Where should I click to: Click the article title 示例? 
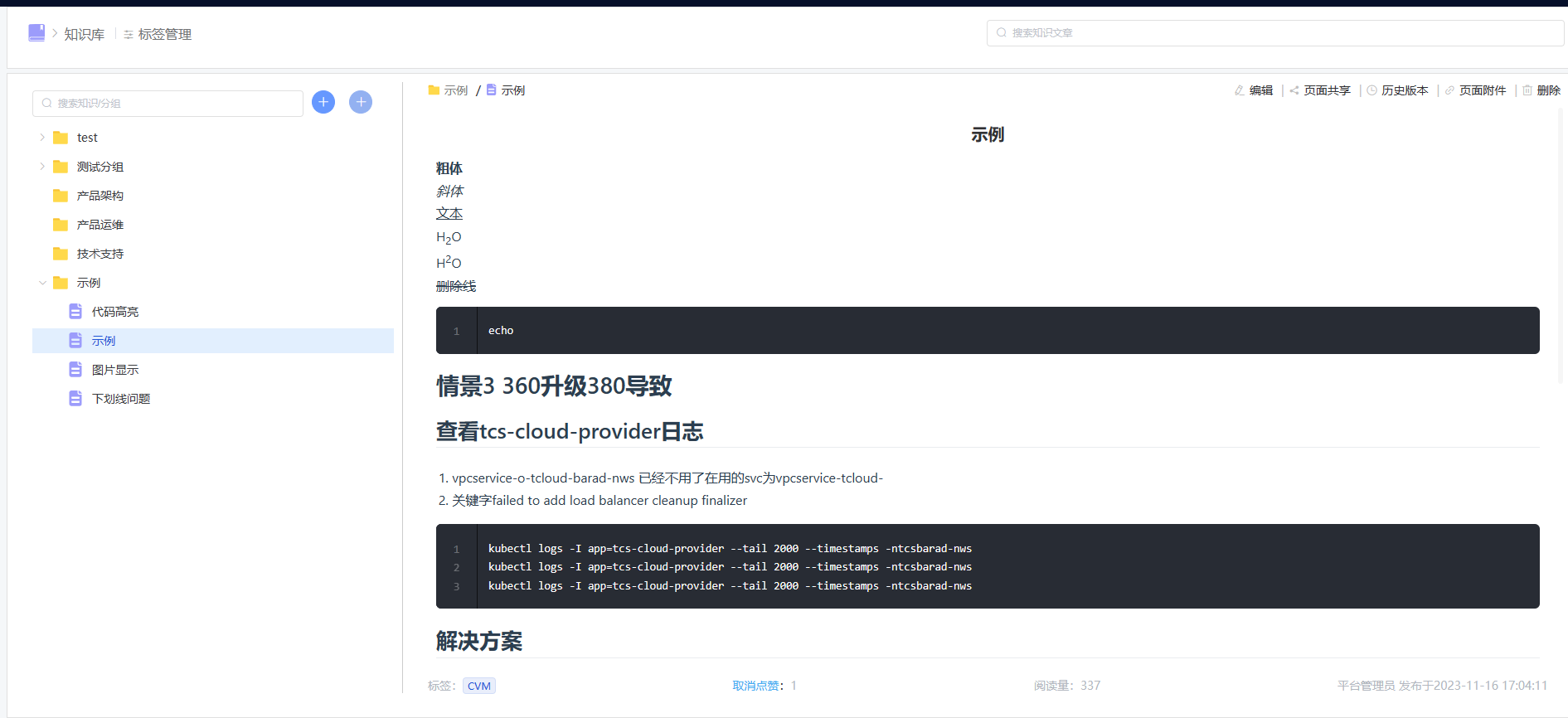point(988,134)
